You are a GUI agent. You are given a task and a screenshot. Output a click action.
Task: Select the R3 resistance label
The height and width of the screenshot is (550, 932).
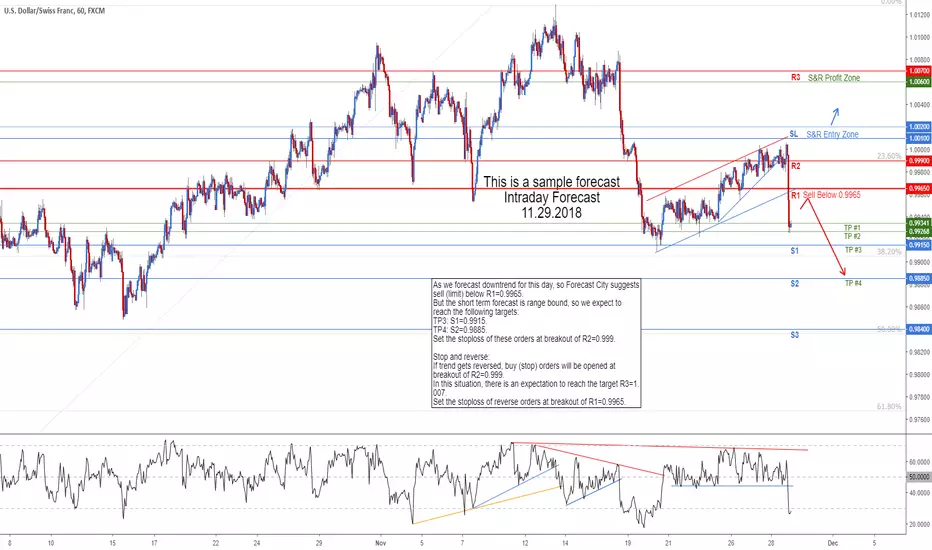(795, 77)
